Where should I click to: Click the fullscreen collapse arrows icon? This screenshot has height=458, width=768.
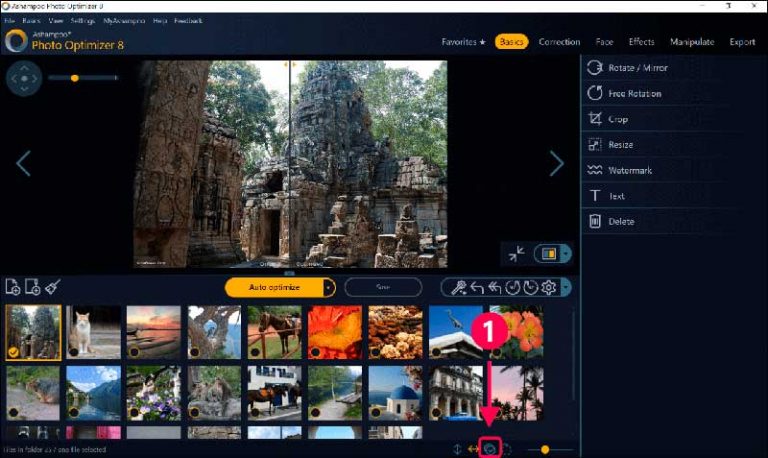(x=516, y=254)
